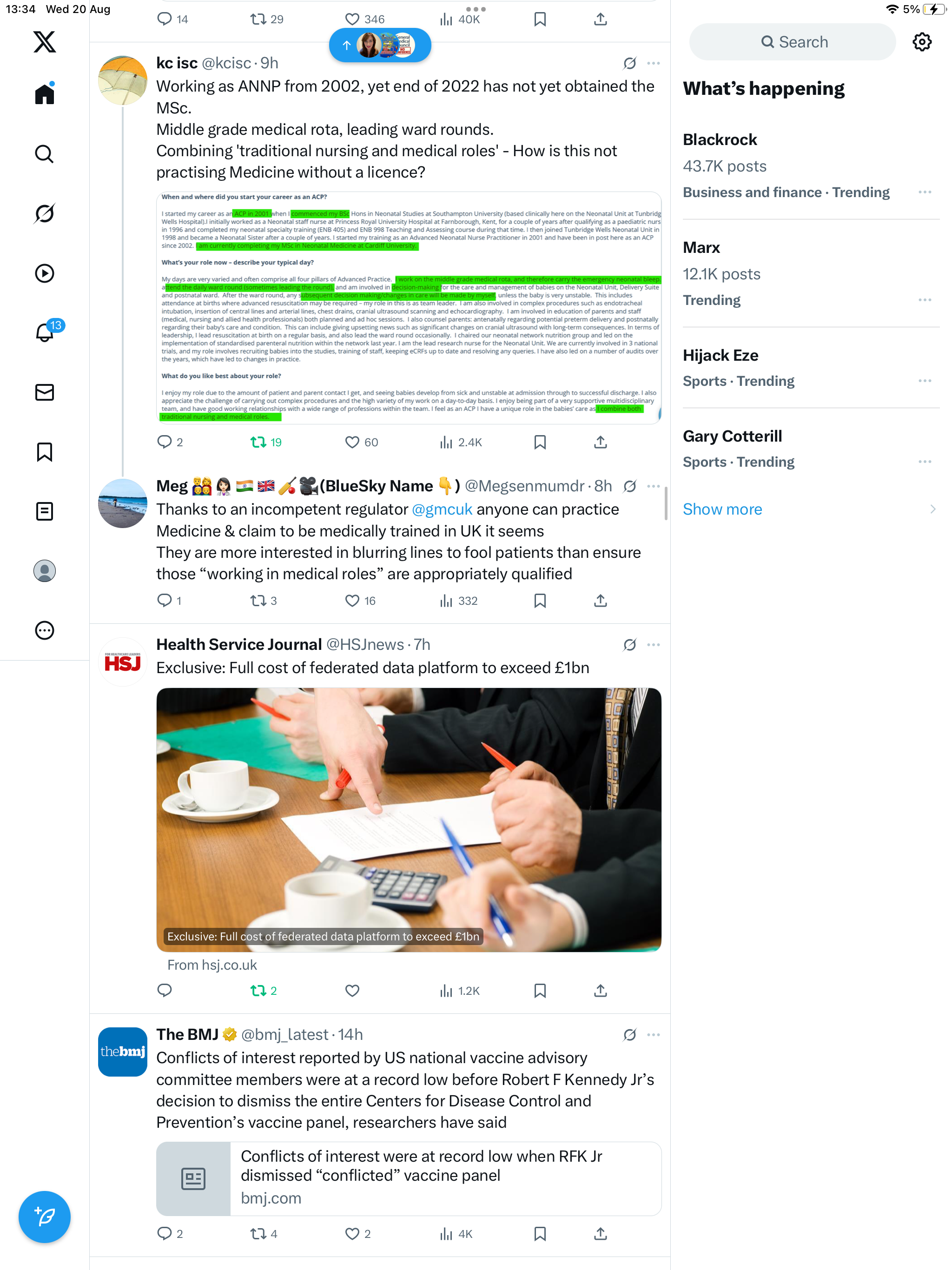Click the timeline scrollbar handle
The height and width of the screenshot is (1270, 952).
(666, 503)
